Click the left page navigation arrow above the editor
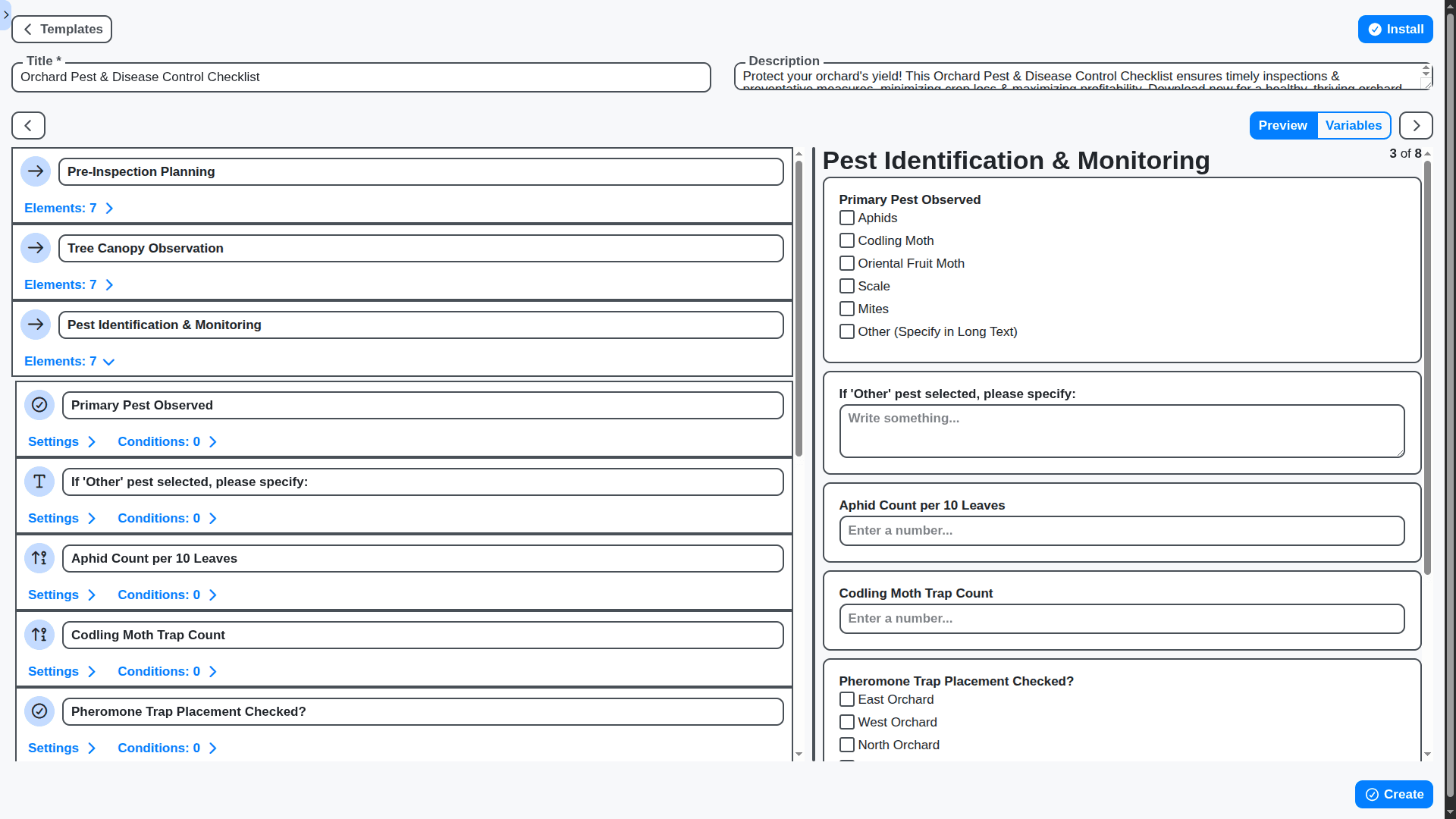1456x819 pixels. [x=27, y=125]
